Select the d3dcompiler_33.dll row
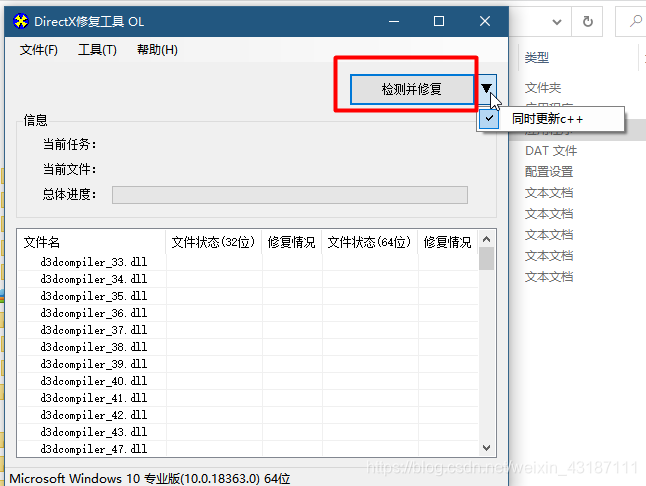The image size is (646, 486). pos(248,262)
